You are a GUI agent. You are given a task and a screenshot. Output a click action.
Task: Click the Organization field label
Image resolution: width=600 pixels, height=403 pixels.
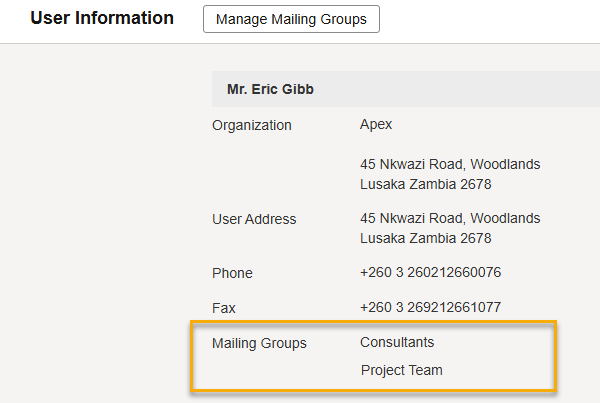252,125
